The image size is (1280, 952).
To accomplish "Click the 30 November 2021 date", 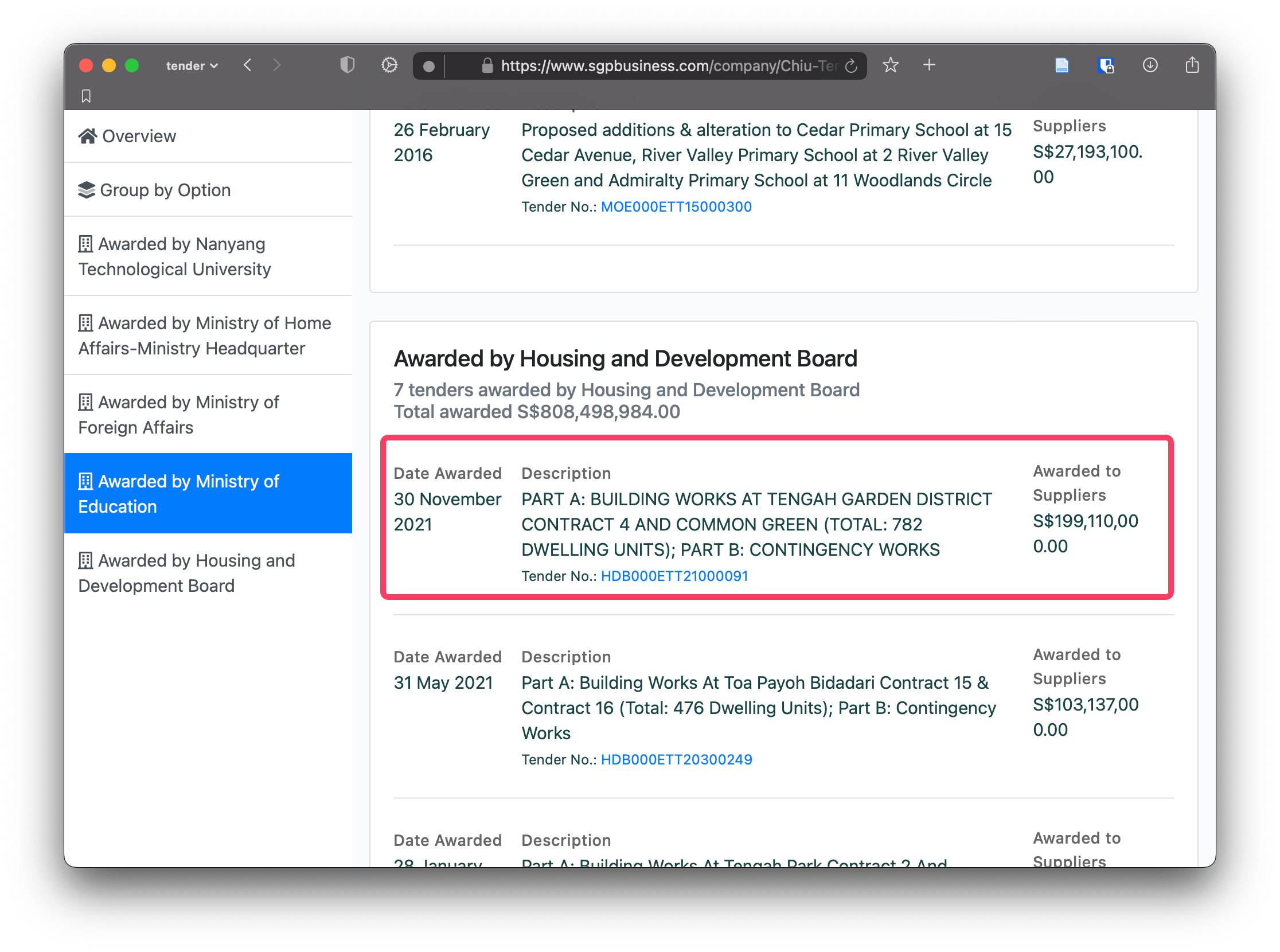I will coord(447,512).
